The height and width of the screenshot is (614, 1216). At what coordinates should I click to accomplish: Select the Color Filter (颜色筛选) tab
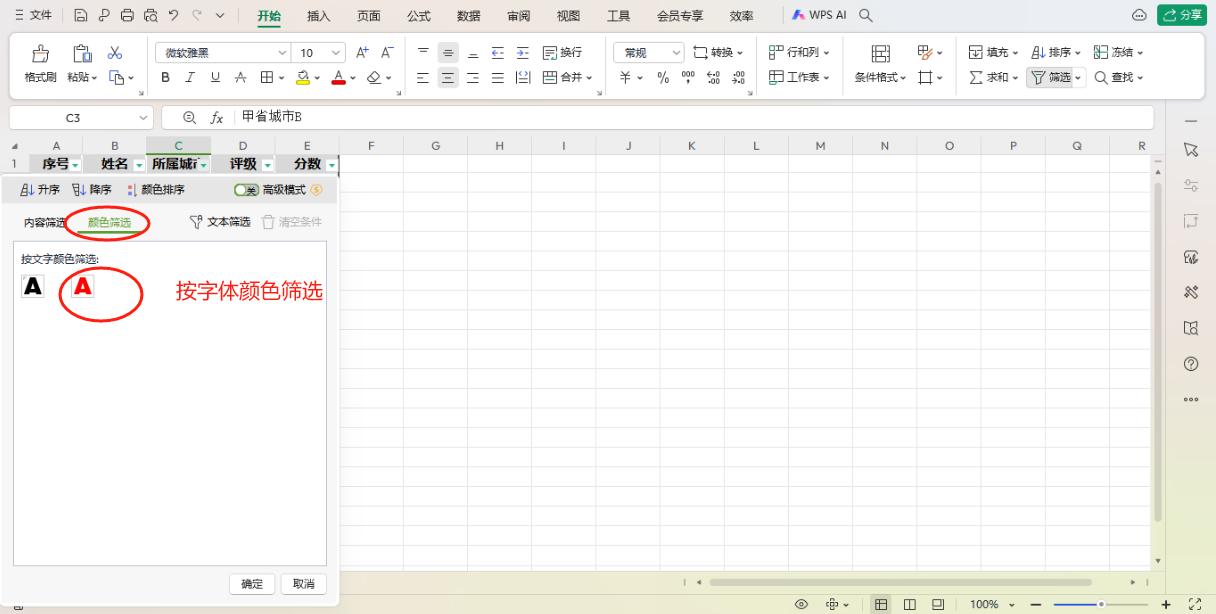click(109, 223)
